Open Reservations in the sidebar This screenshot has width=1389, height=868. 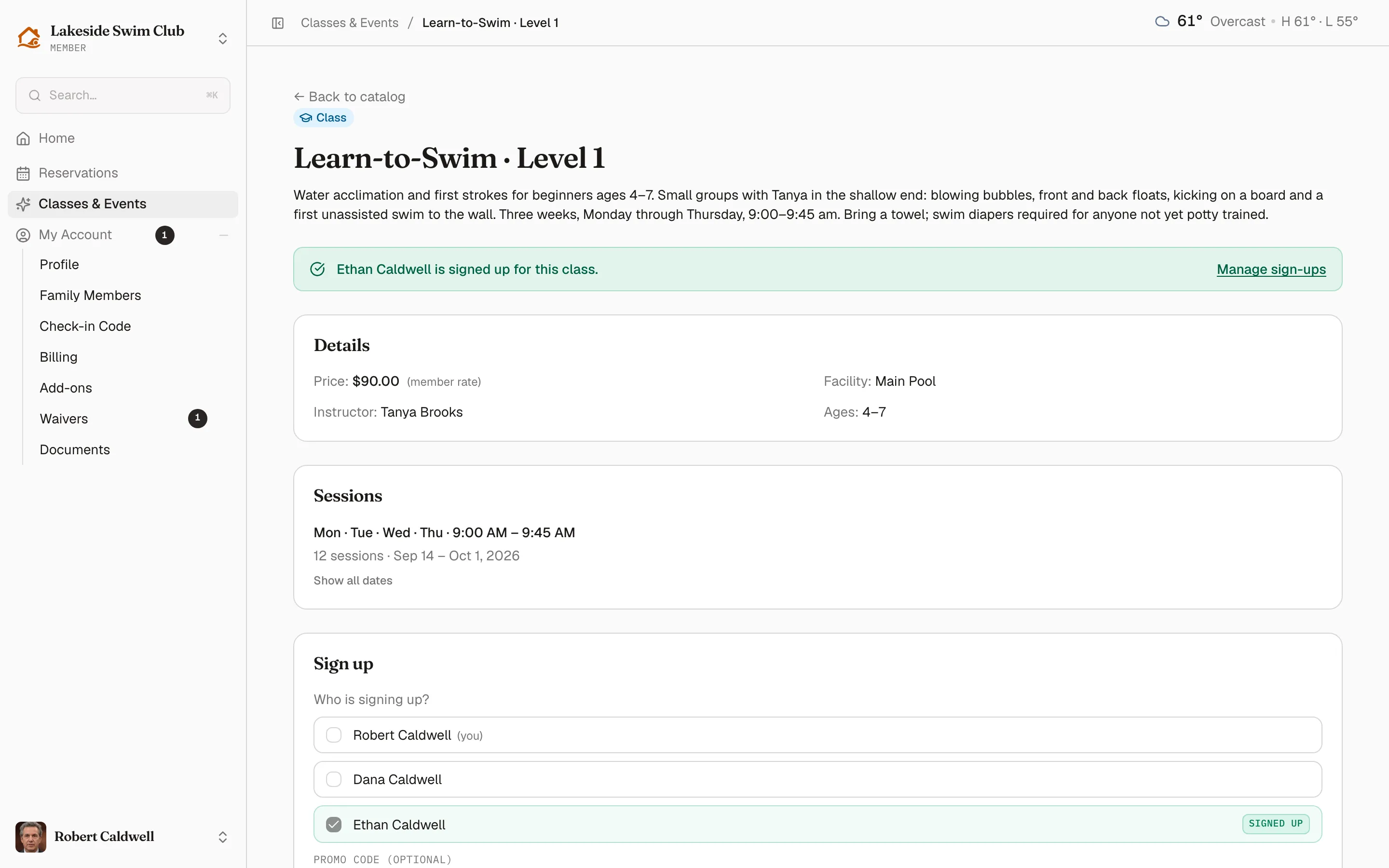pos(123,174)
